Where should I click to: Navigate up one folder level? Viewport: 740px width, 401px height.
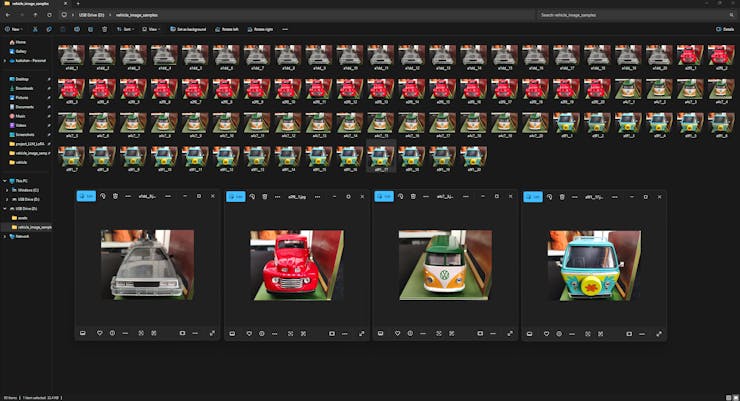point(35,15)
